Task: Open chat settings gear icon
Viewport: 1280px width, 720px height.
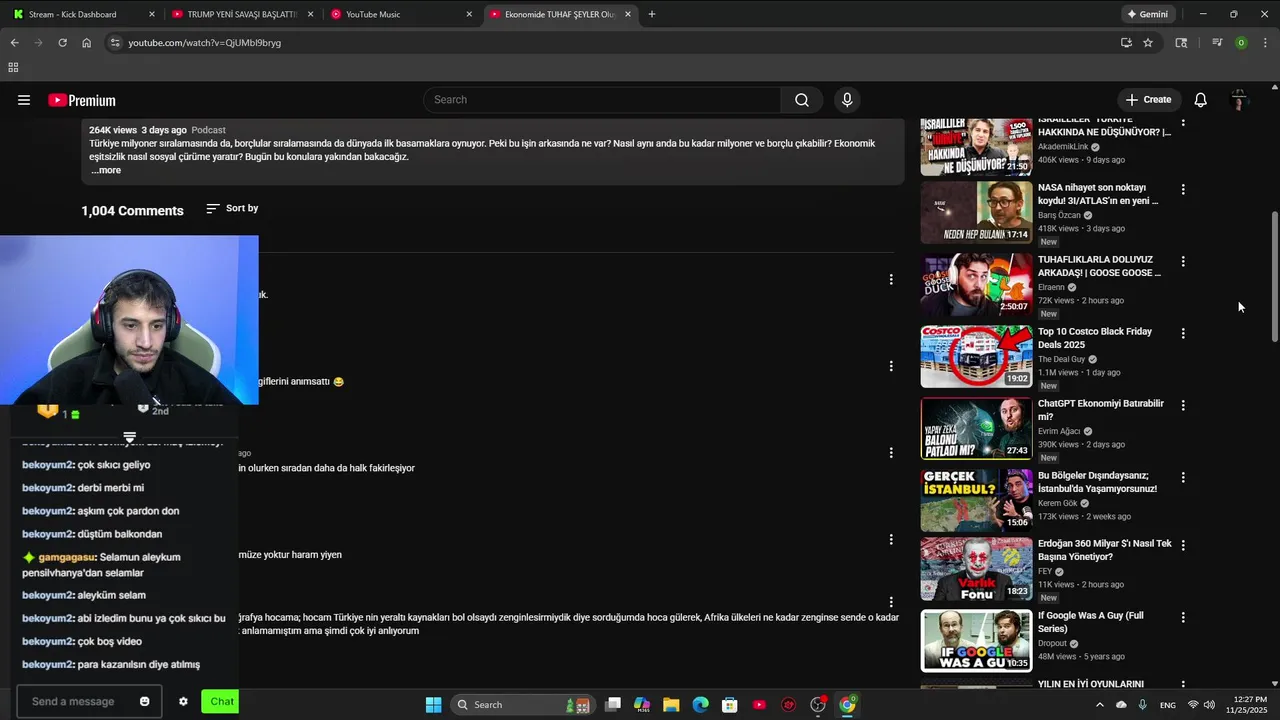Action: click(183, 701)
